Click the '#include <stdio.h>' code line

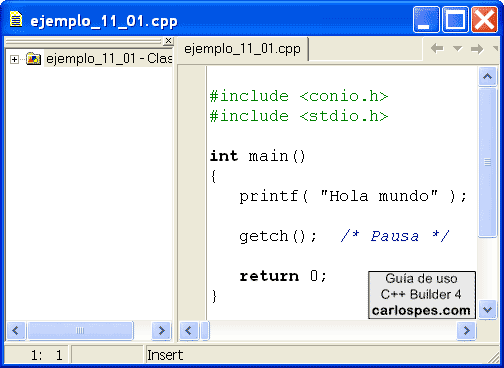pos(299,116)
